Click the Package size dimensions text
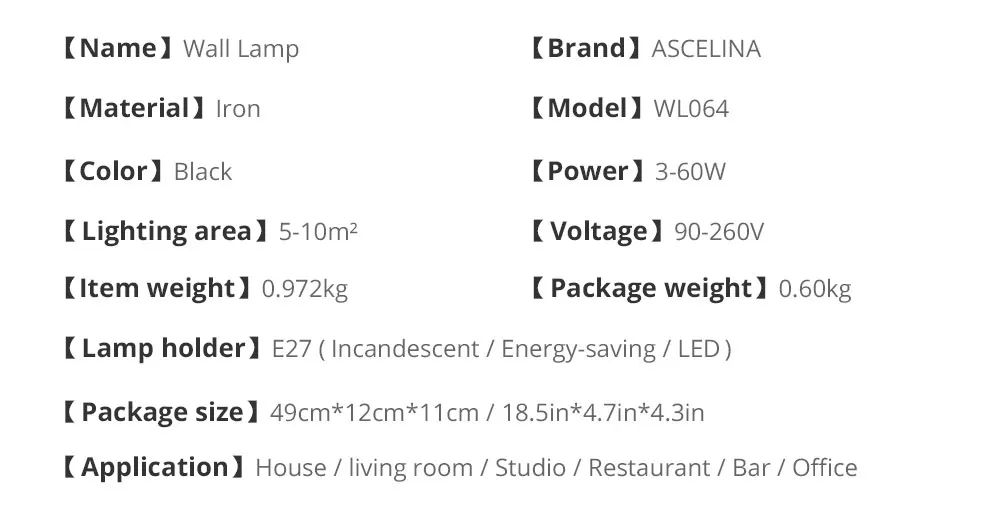1000x526 pixels. (487, 413)
